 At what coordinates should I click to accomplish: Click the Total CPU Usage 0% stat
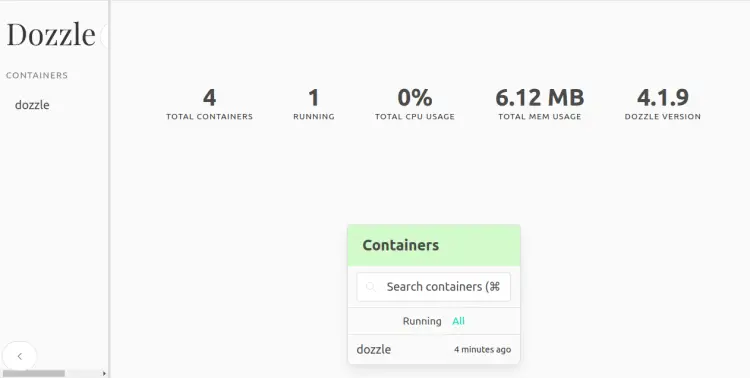pos(415,104)
